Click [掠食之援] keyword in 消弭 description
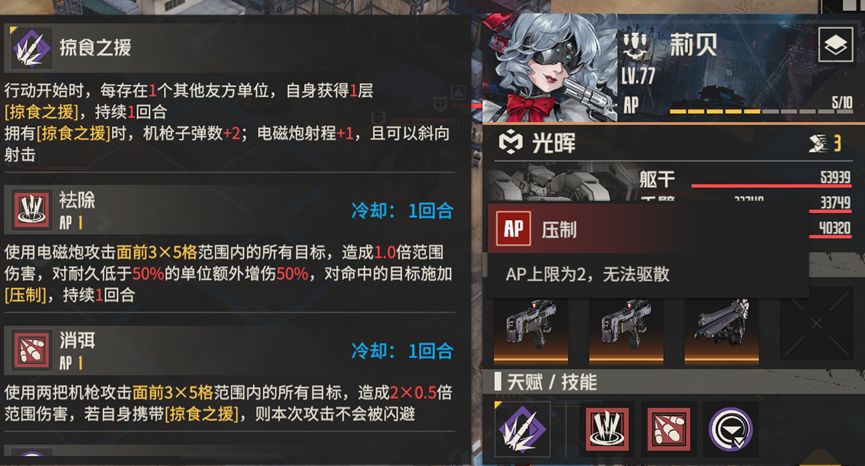The image size is (865, 466). (202, 414)
